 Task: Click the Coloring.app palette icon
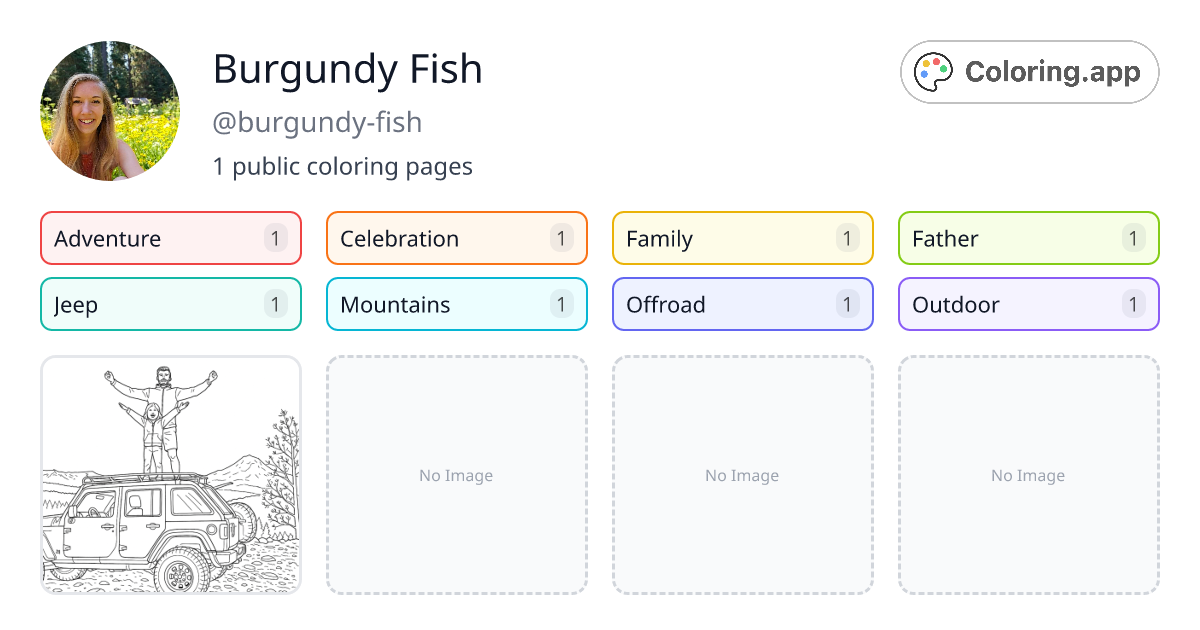click(x=935, y=72)
